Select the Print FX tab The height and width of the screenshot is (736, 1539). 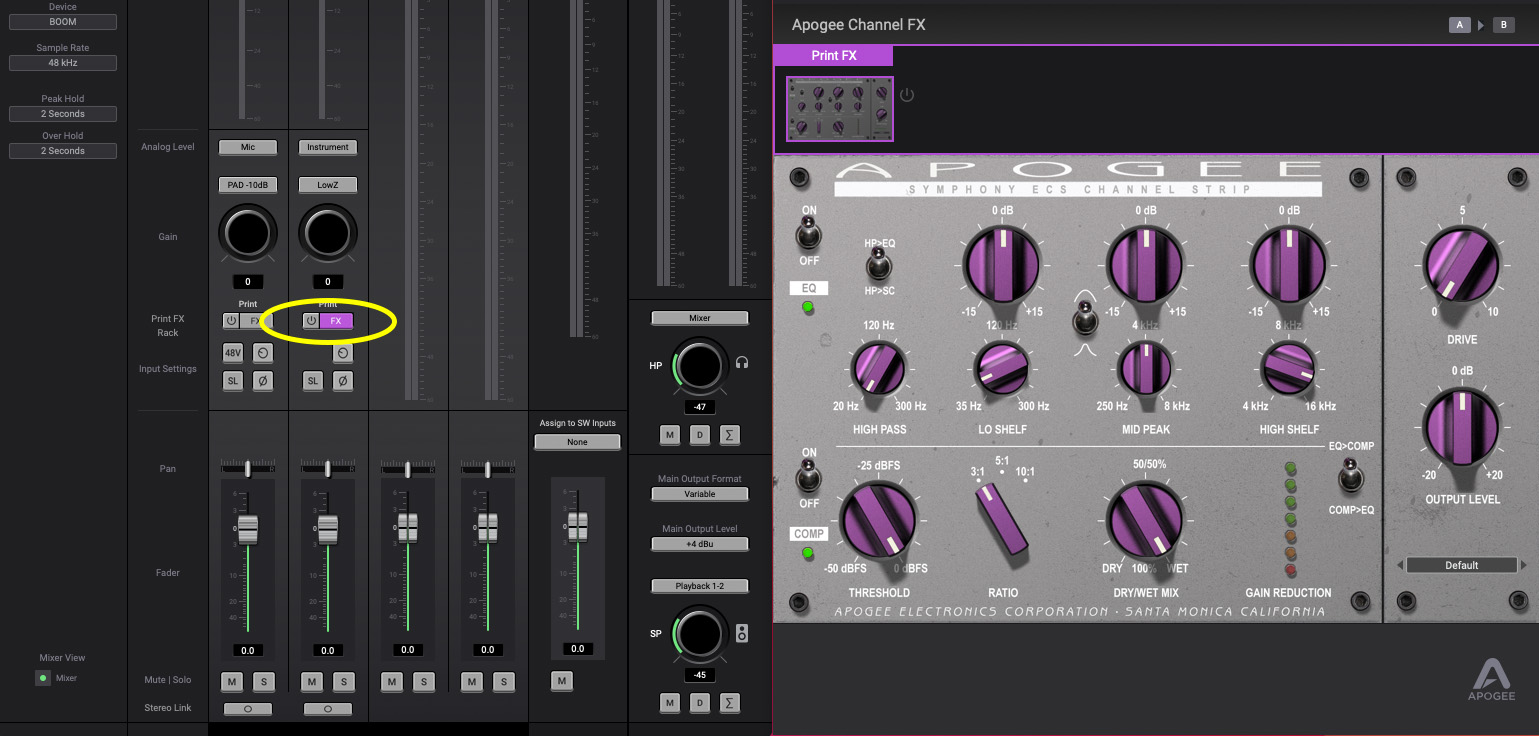point(833,56)
